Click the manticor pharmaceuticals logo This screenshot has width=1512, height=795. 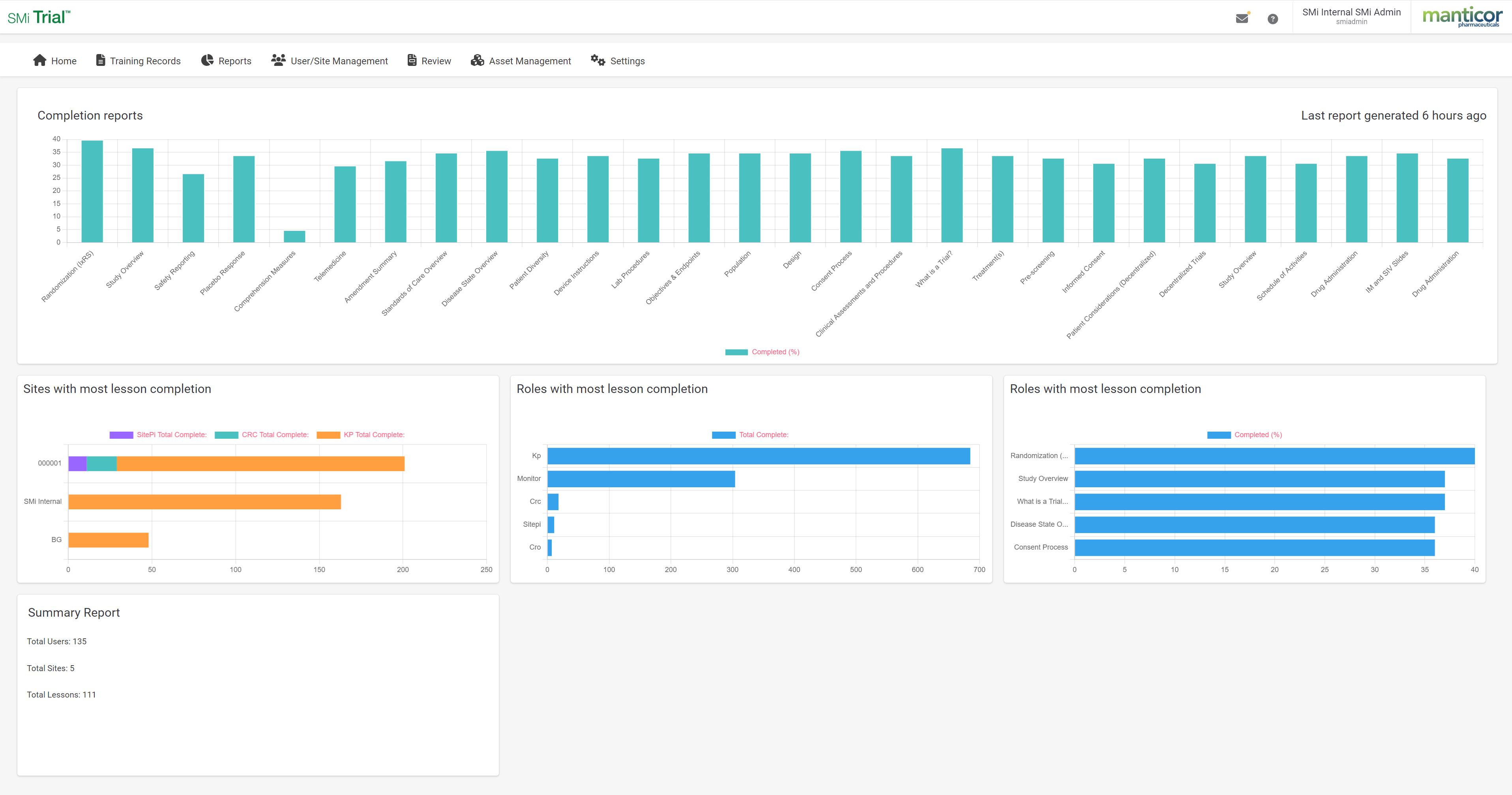(1462, 17)
